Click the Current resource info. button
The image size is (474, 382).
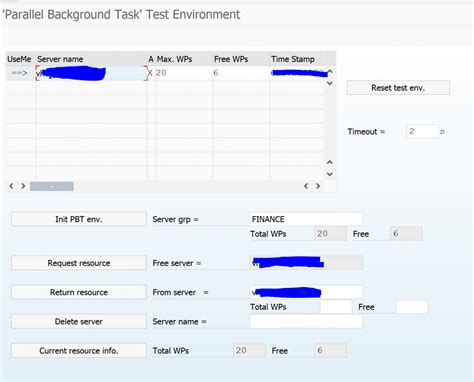(79, 351)
